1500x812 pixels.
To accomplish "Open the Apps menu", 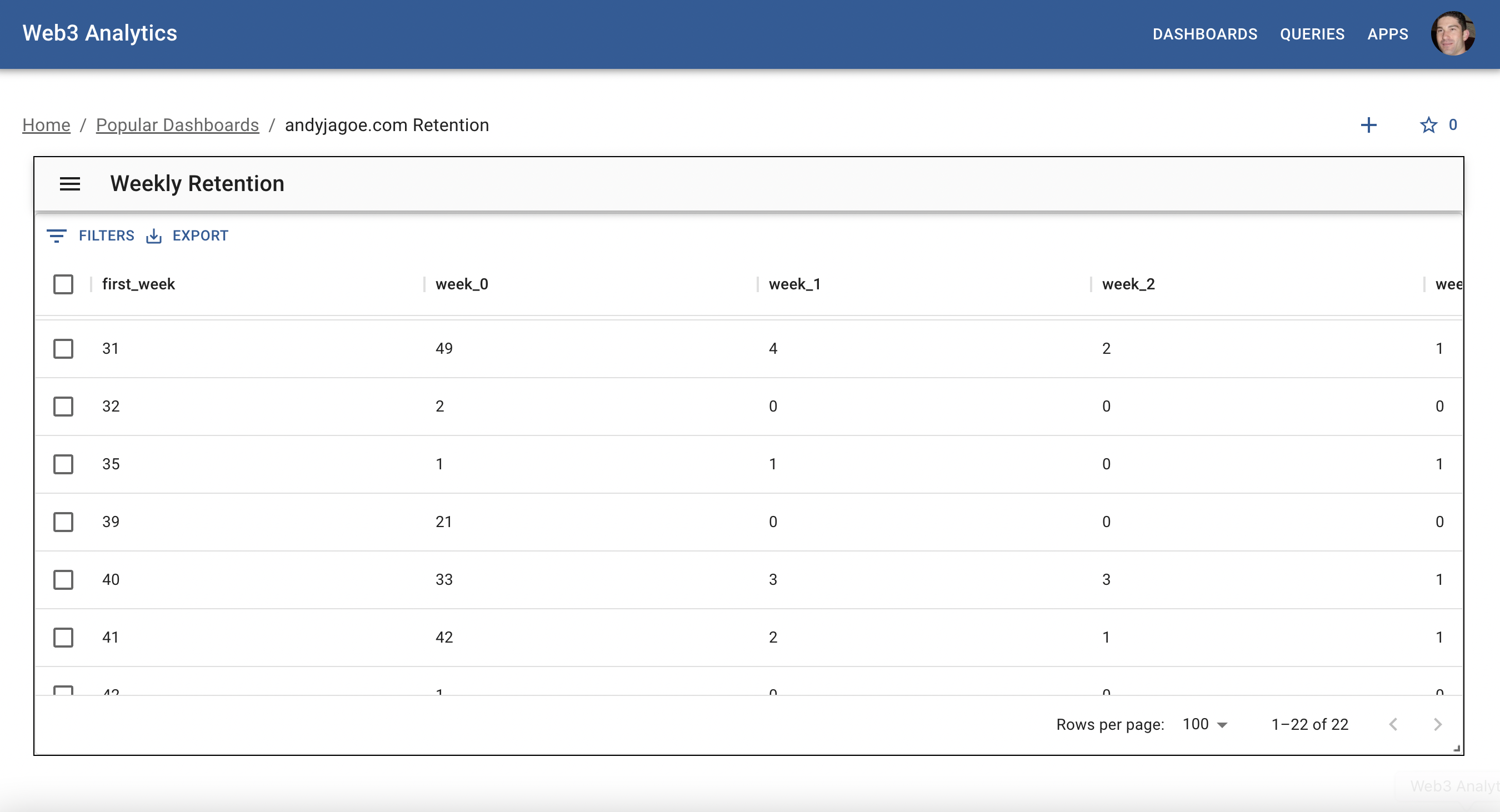I will (x=1388, y=34).
